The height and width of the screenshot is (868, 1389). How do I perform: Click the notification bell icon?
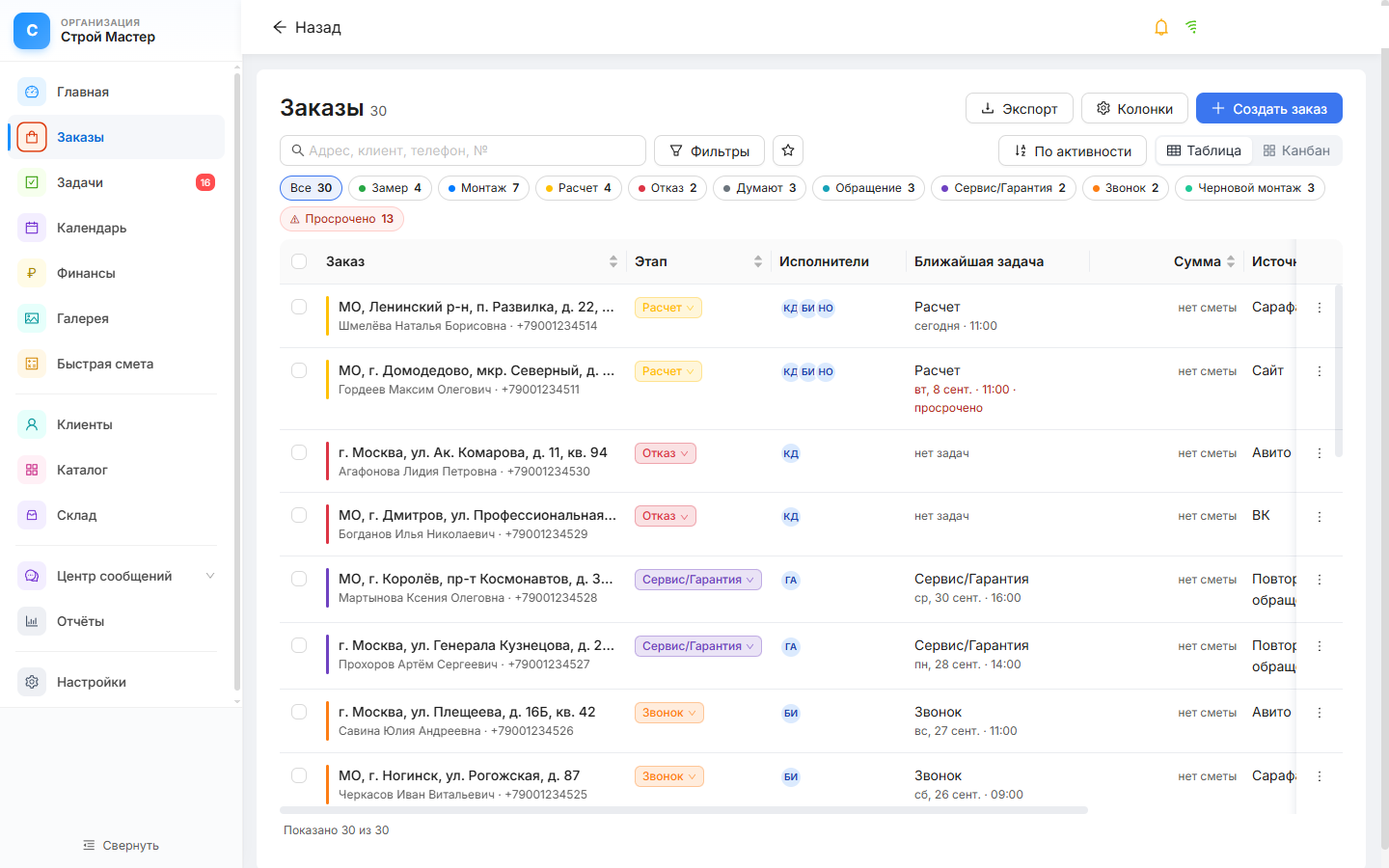pos(1161,27)
